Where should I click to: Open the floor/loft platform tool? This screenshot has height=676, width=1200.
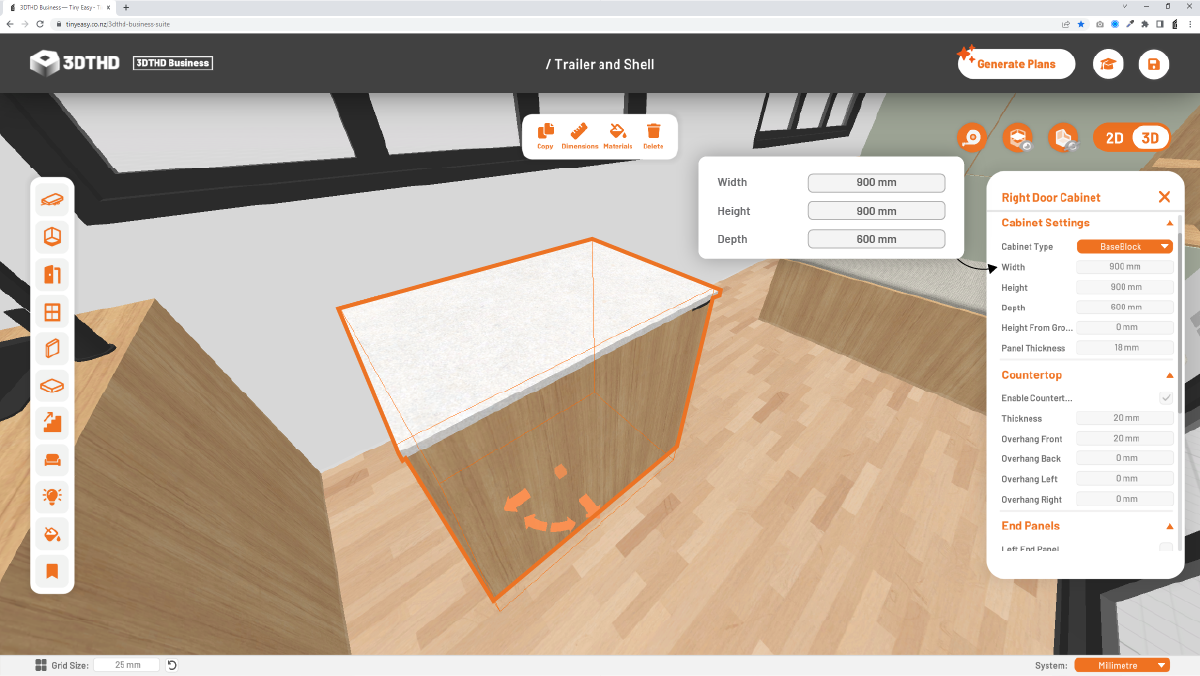[x=52, y=386]
